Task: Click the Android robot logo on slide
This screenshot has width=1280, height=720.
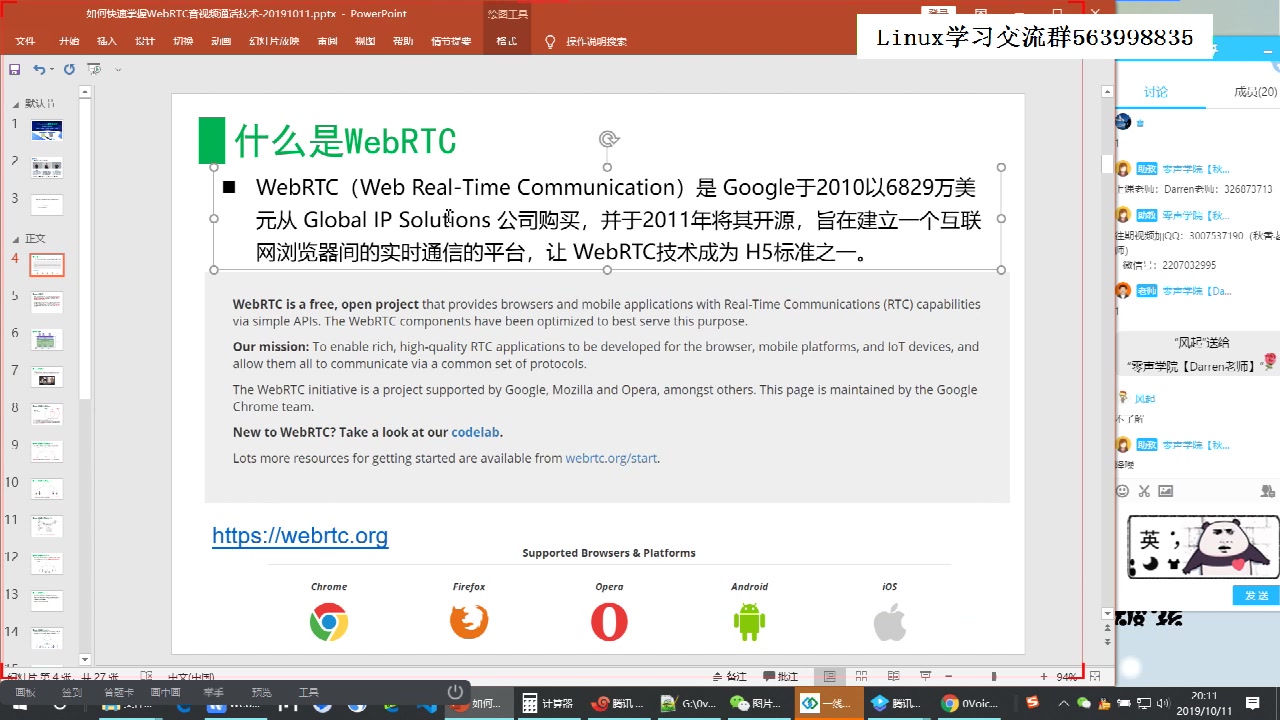Action: (x=749, y=622)
